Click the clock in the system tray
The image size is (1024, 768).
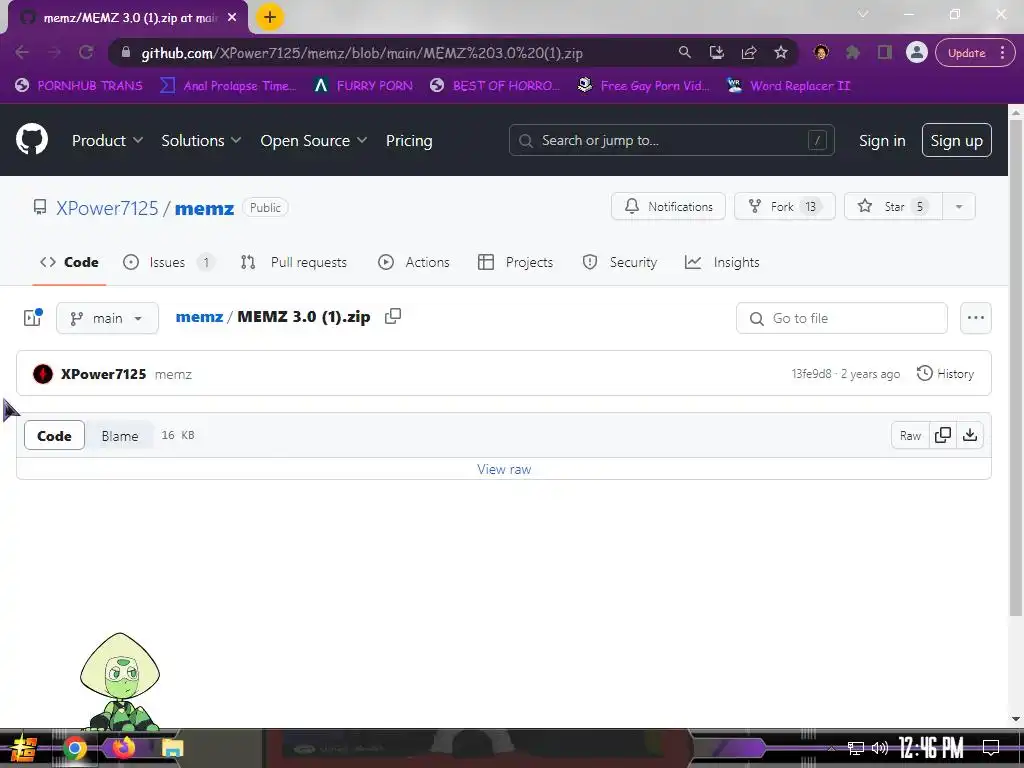[x=931, y=748]
